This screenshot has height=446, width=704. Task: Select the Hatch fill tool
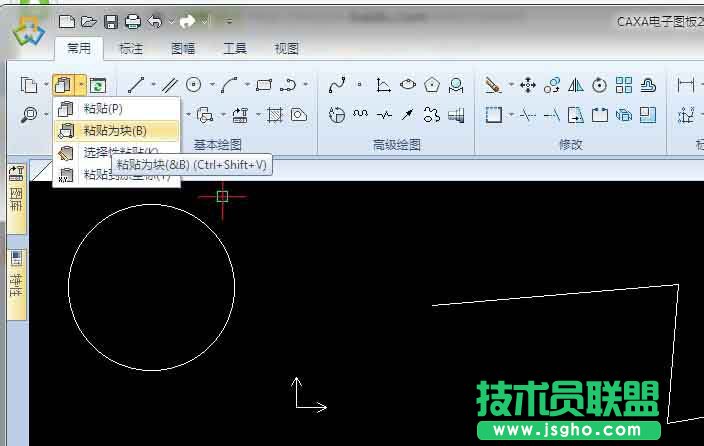(275, 115)
